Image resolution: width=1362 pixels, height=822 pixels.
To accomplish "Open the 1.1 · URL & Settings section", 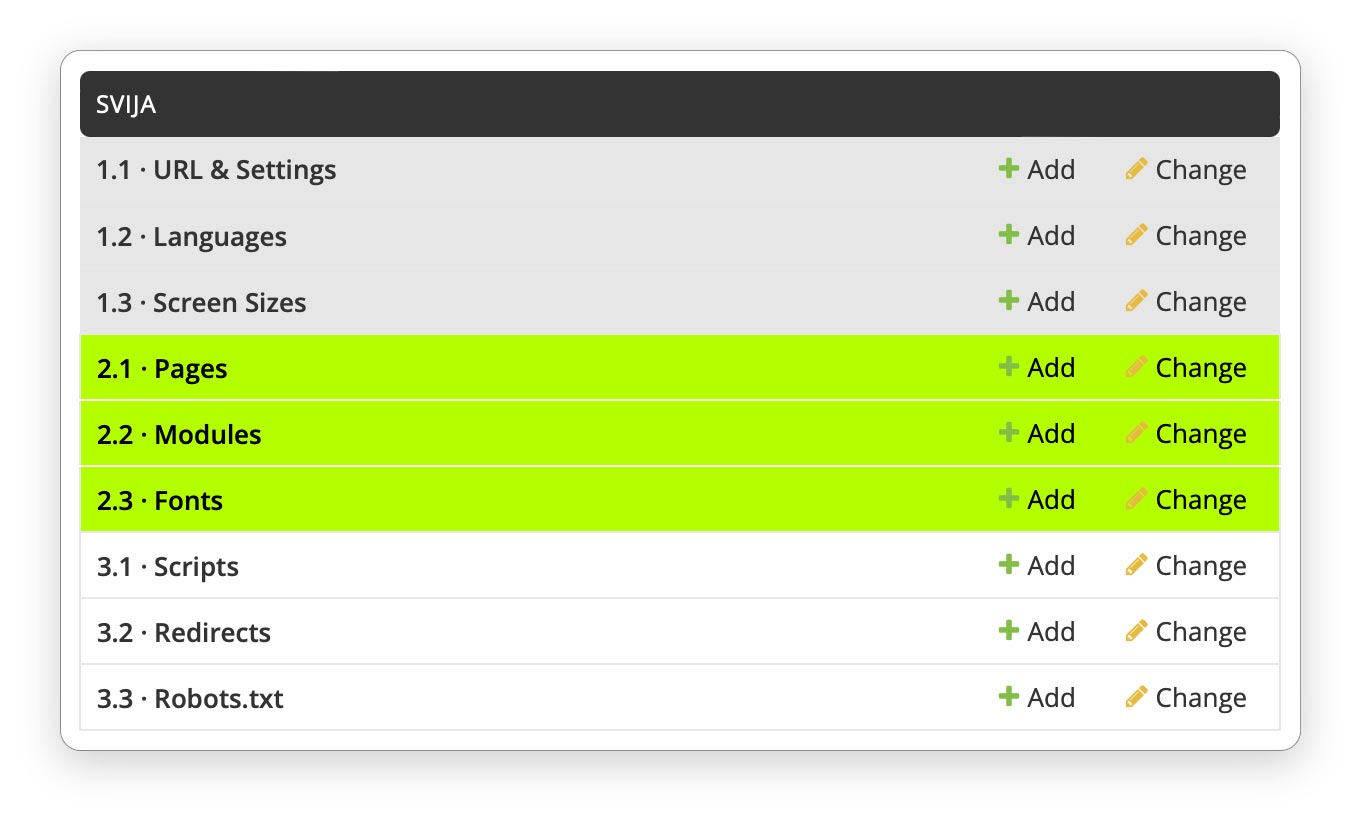I will point(216,170).
